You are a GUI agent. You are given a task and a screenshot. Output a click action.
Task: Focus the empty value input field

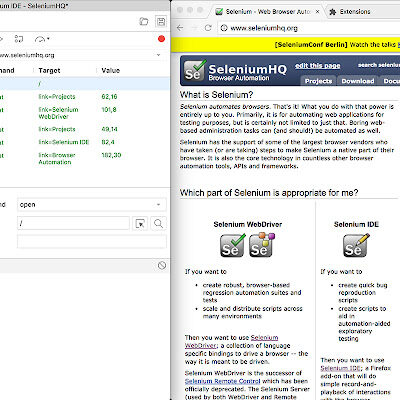click(92, 242)
